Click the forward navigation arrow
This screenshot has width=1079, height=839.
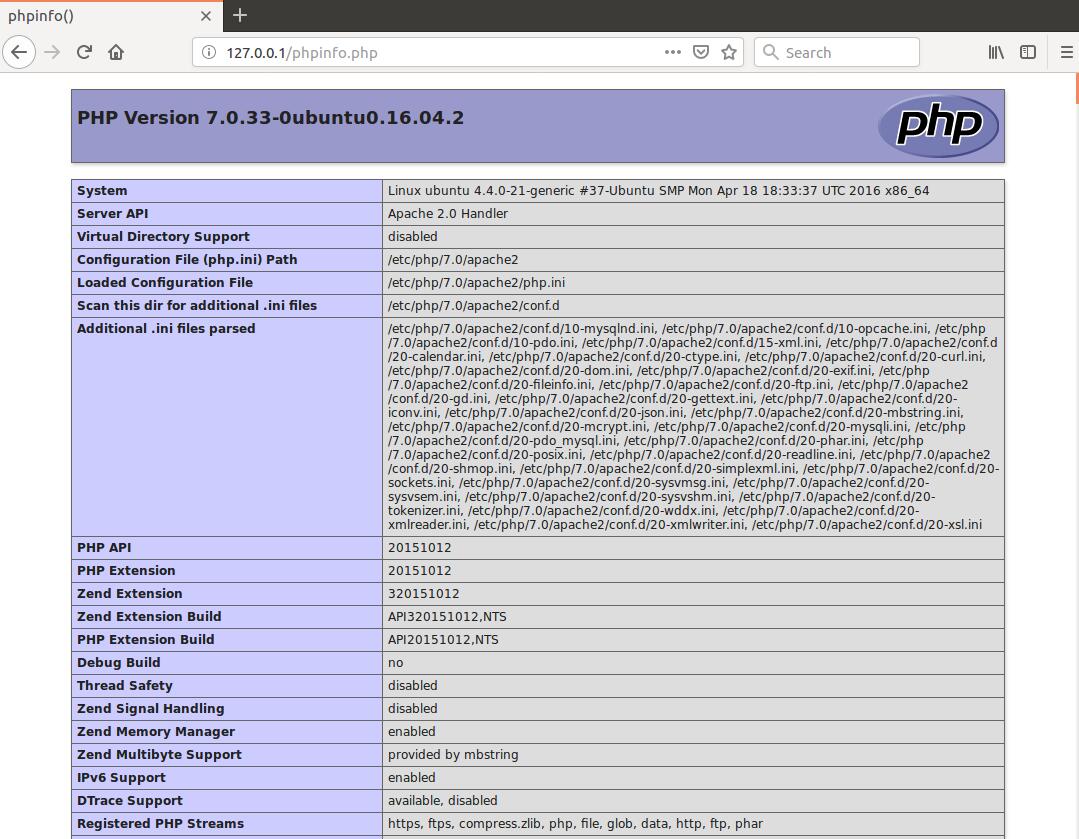(53, 52)
